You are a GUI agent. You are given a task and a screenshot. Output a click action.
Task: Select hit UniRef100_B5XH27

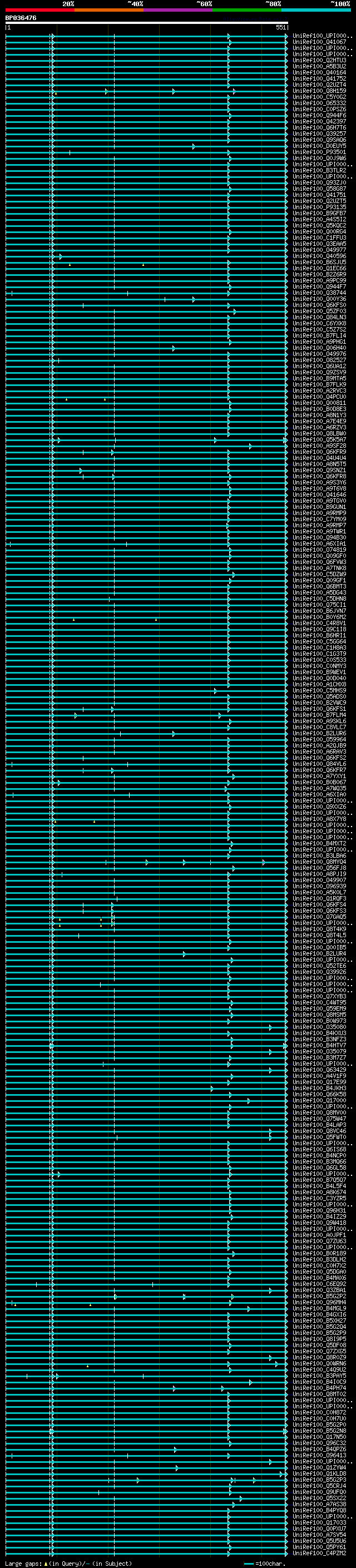(319, 1320)
